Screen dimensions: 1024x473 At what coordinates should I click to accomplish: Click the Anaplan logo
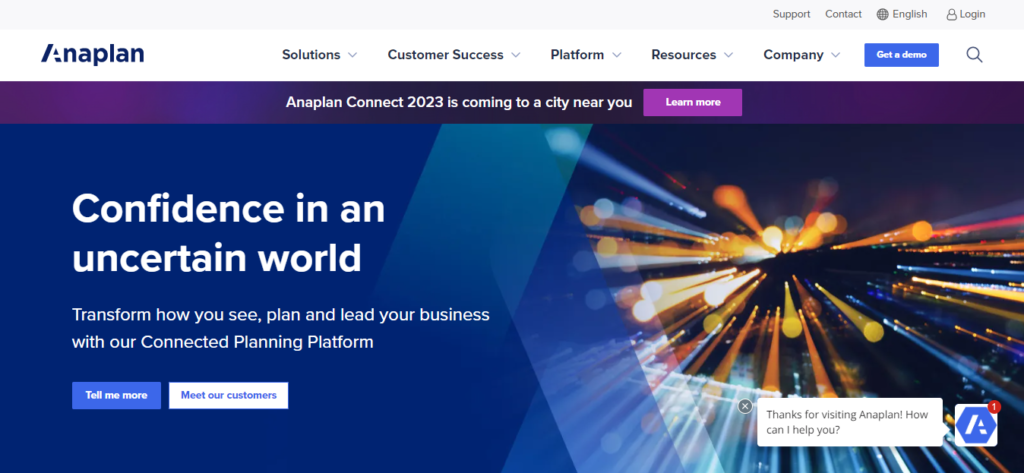(x=92, y=54)
